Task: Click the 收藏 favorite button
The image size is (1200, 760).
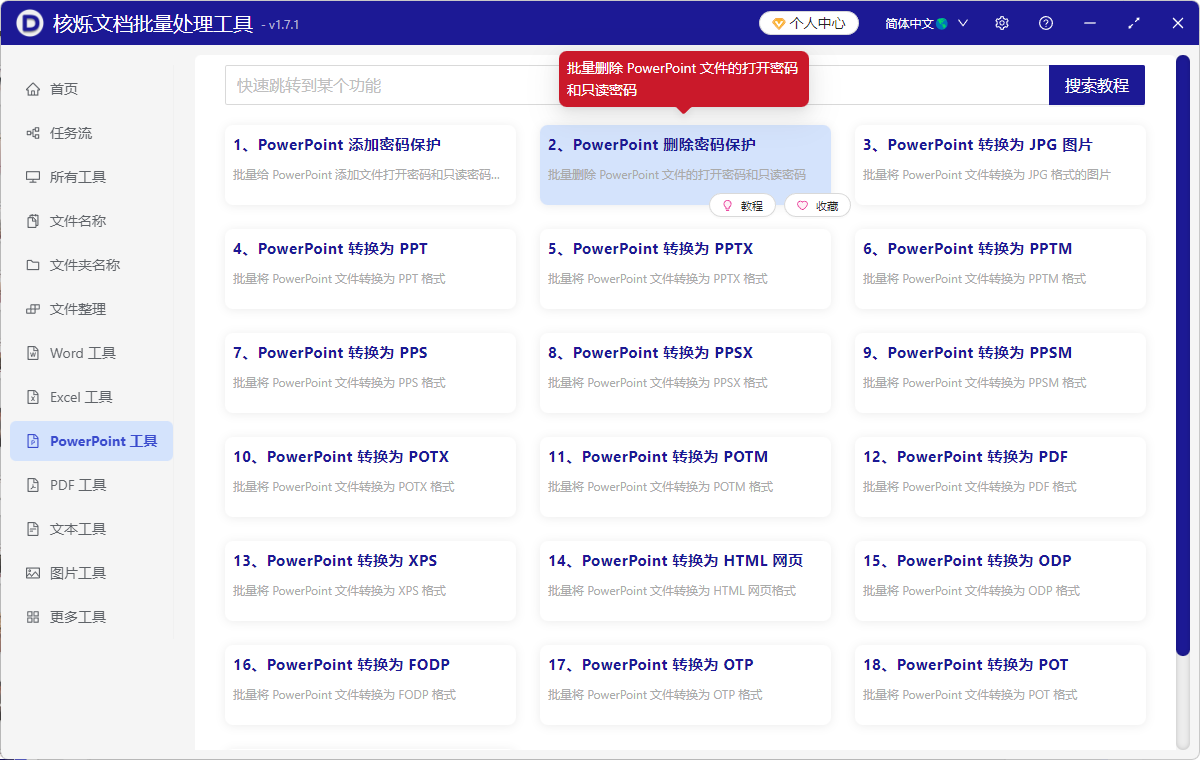Action: [x=818, y=206]
